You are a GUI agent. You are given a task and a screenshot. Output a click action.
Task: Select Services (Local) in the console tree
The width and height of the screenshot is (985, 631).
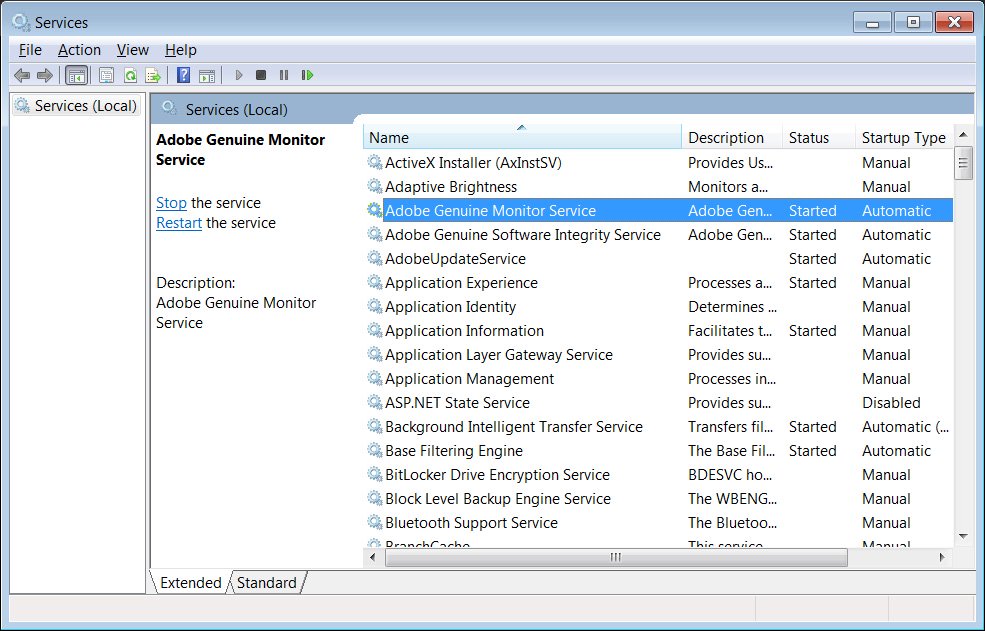pyautogui.click(x=77, y=106)
